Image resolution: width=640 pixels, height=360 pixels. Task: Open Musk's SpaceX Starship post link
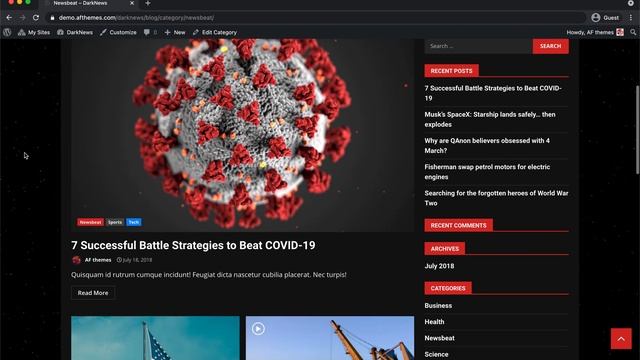490,119
